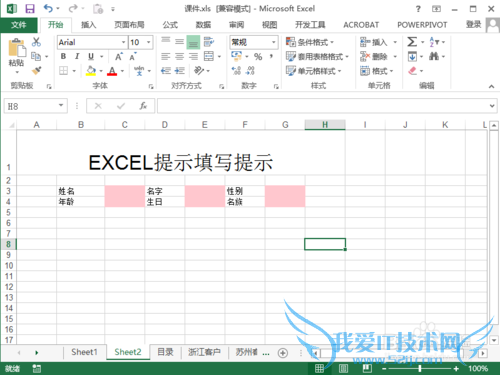Apply Comma Style number format
Screen dimensions: 500x375
(x=272, y=56)
